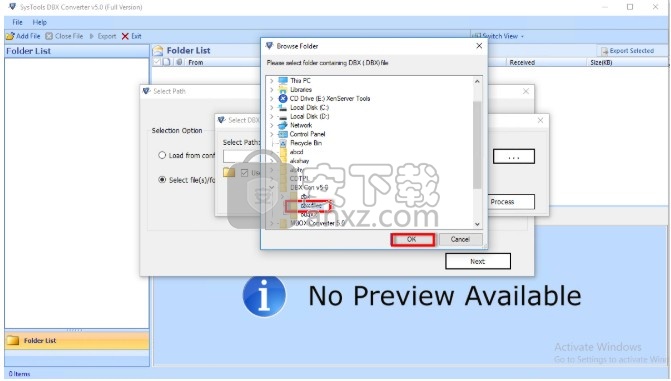This screenshot has width=671, height=381.
Task: Open the Switch View dropdown
Action: click(x=498, y=36)
